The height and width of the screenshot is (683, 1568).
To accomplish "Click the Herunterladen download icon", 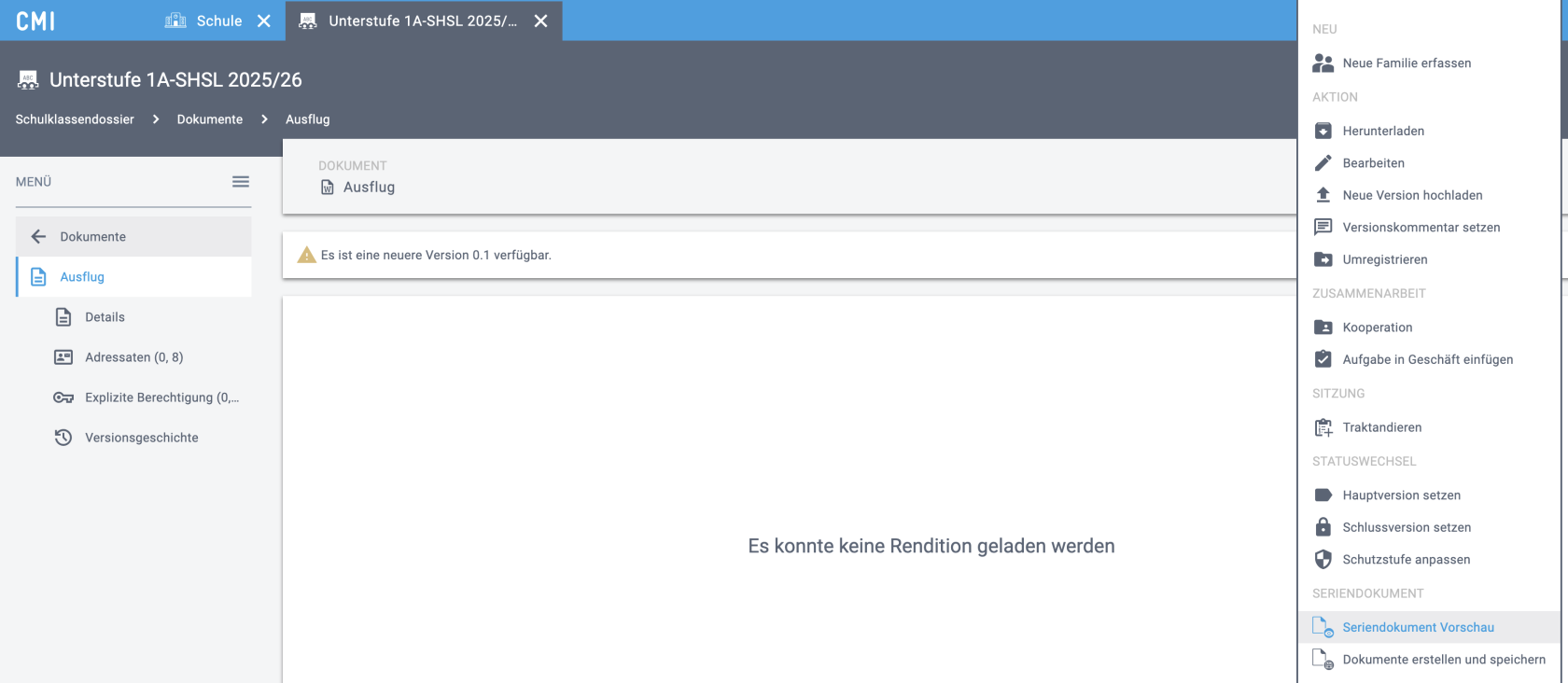I will point(1323,131).
